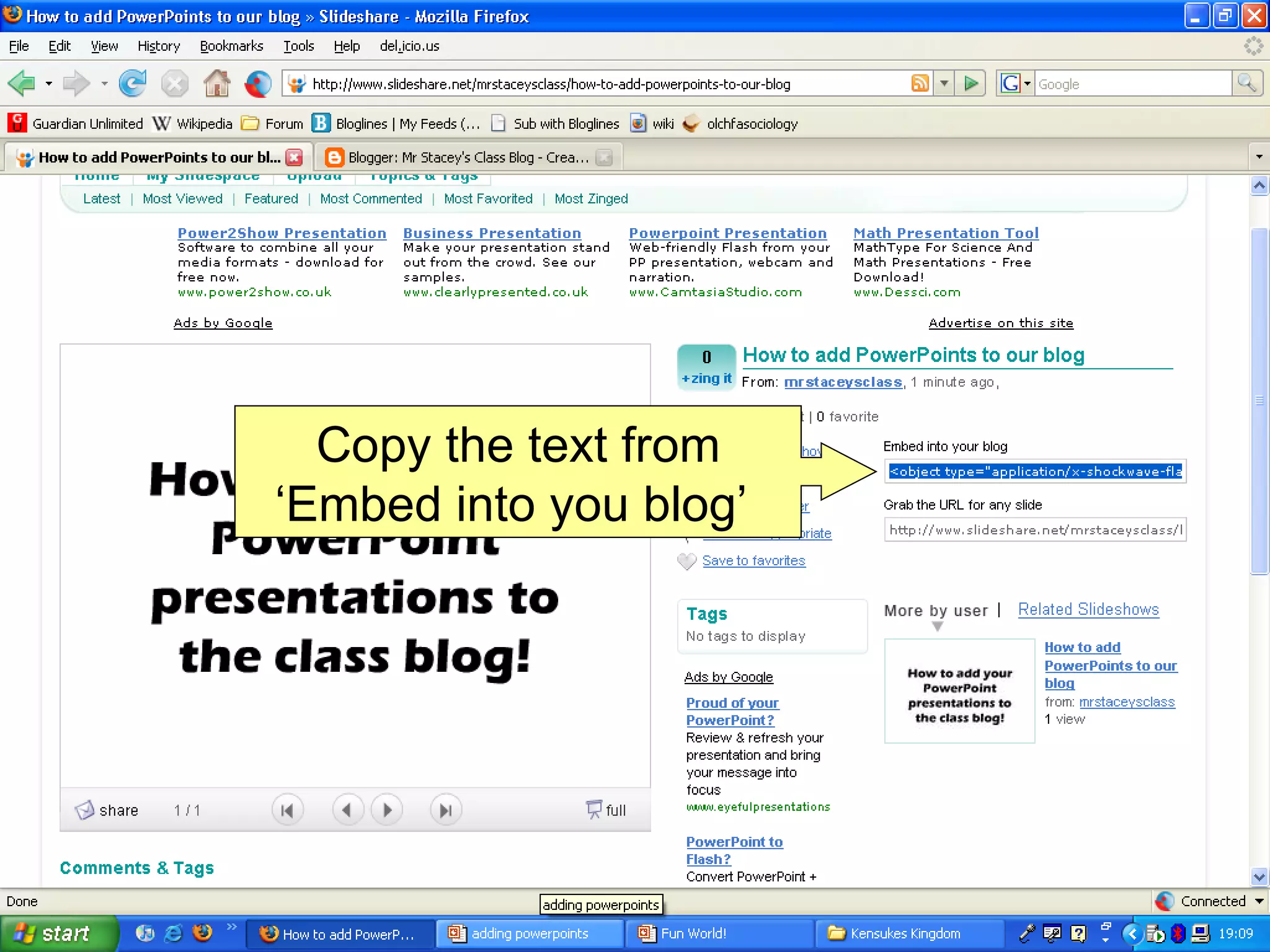Click the Embed into your blog code field
The image size is (1270, 952).
1035,471
